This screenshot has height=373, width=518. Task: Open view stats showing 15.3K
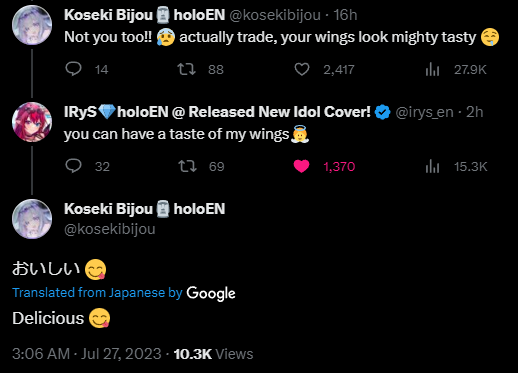coord(432,166)
